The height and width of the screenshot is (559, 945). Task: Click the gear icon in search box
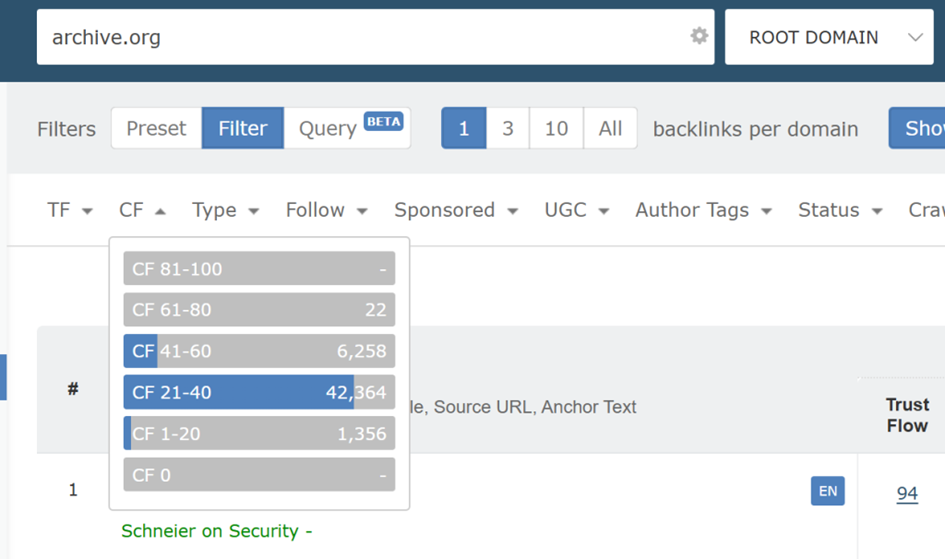pos(699,36)
